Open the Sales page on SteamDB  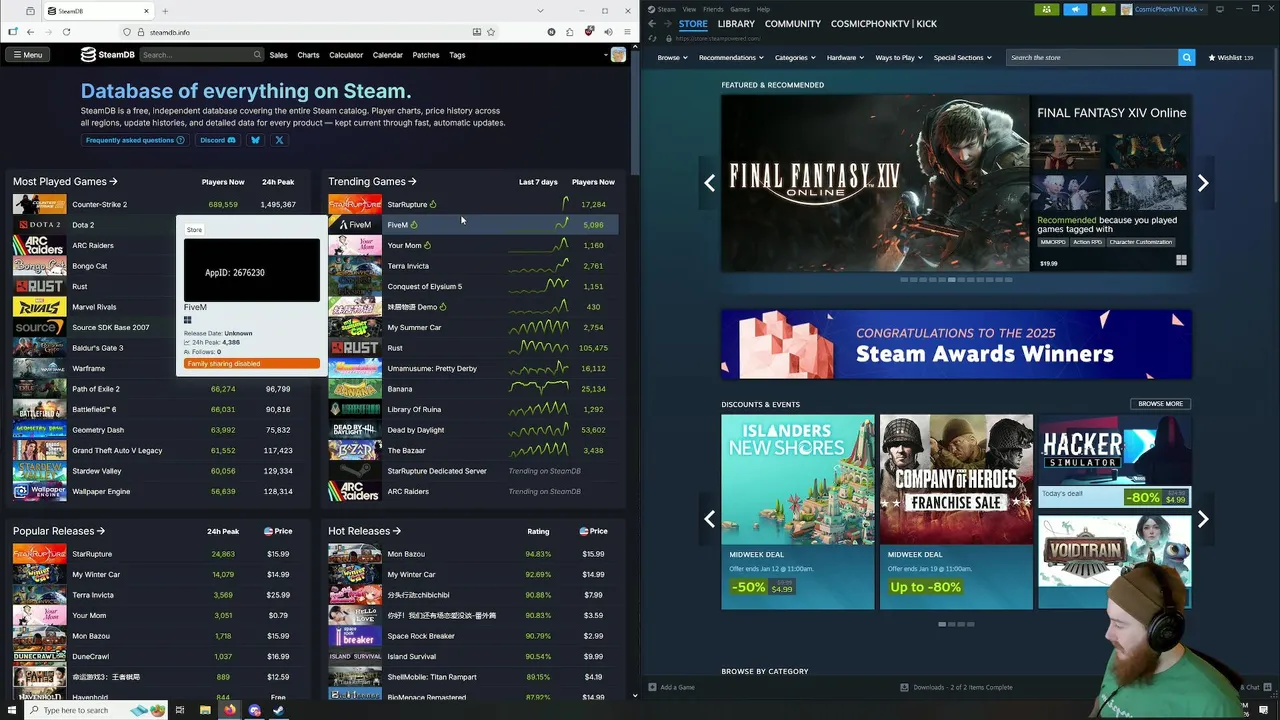[278, 55]
